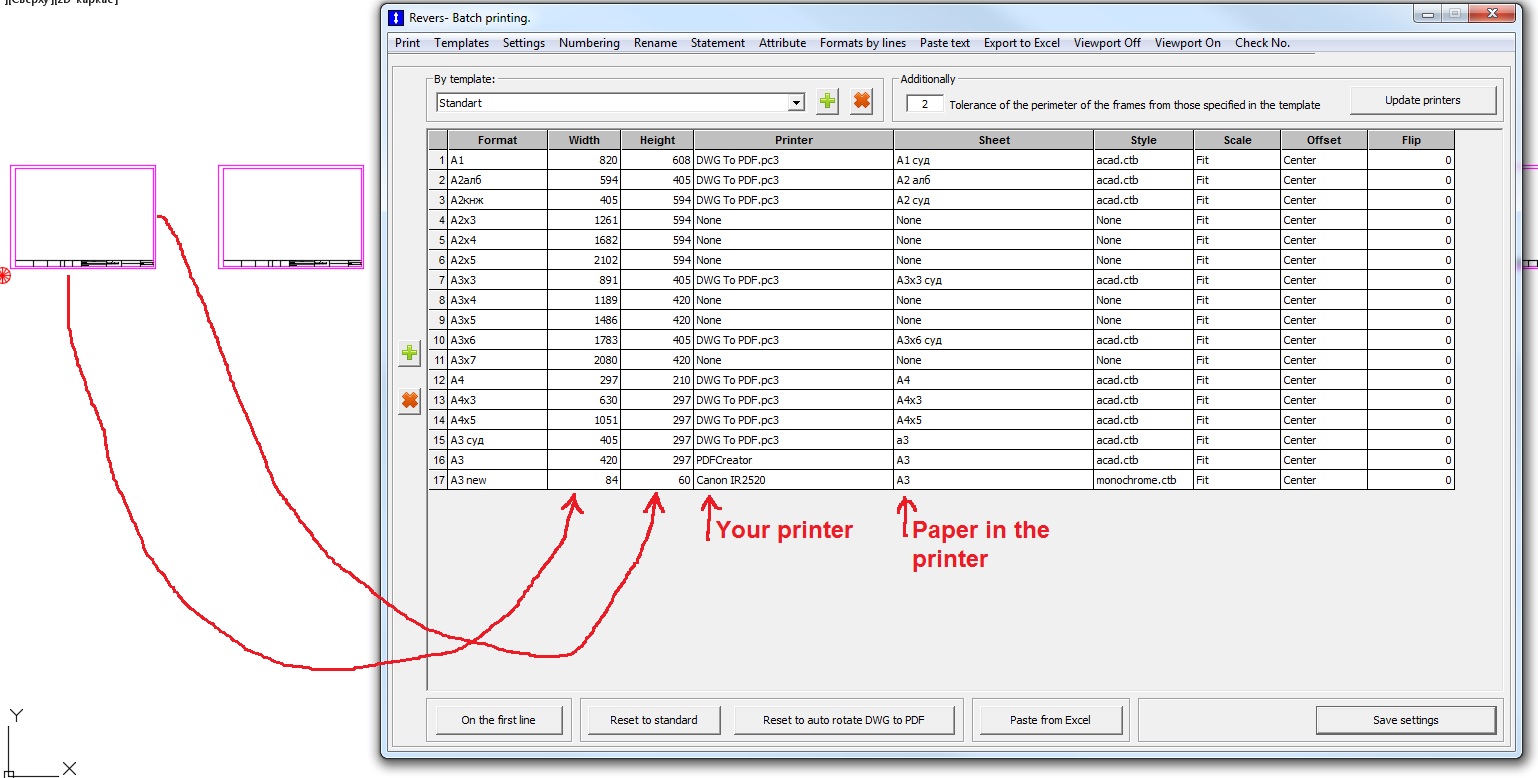Click the application icon in the title bar
Viewport: 1538px width, 778px height.
tap(395, 17)
